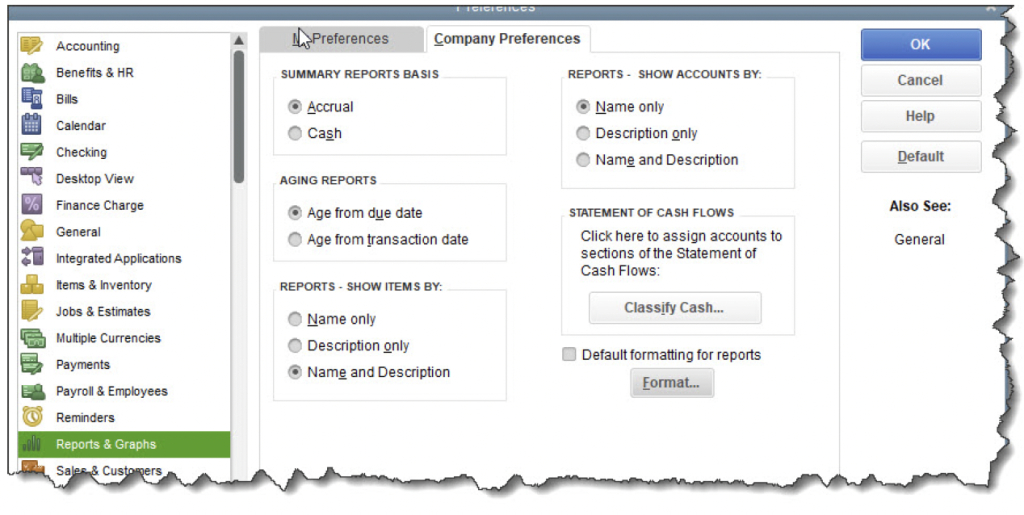Choose Age from transaction date option
The width and height of the screenshot is (1024, 515).
tap(295, 239)
